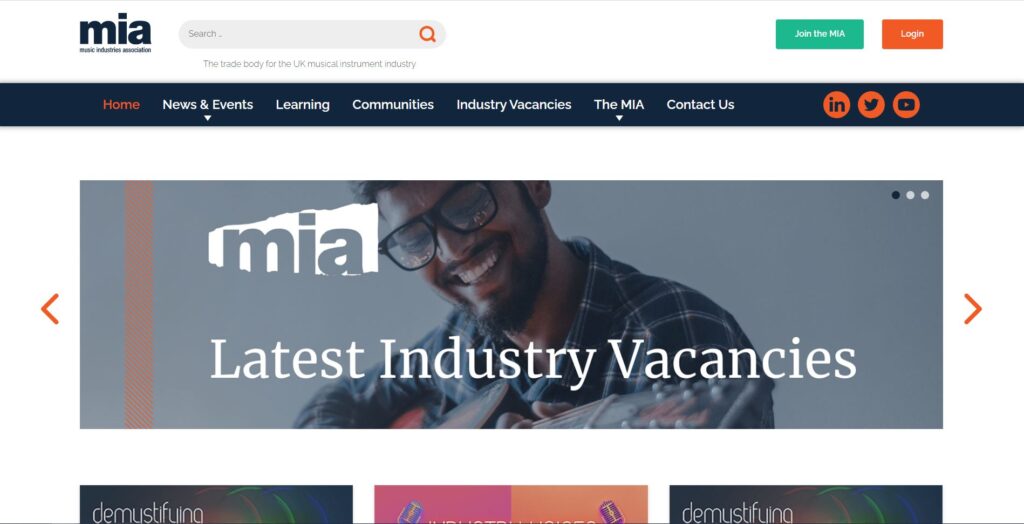This screenshot has height=524, width=1024.
Task: Open the Communities menu item
Action: coord(393,105)
